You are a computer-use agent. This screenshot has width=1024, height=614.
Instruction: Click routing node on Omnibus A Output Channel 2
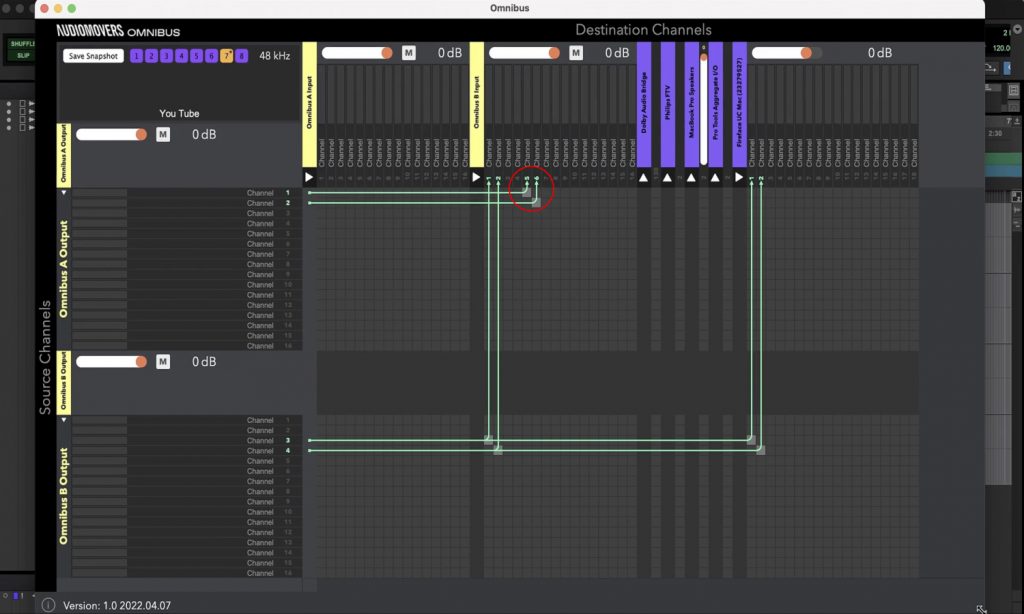[536, 203]
